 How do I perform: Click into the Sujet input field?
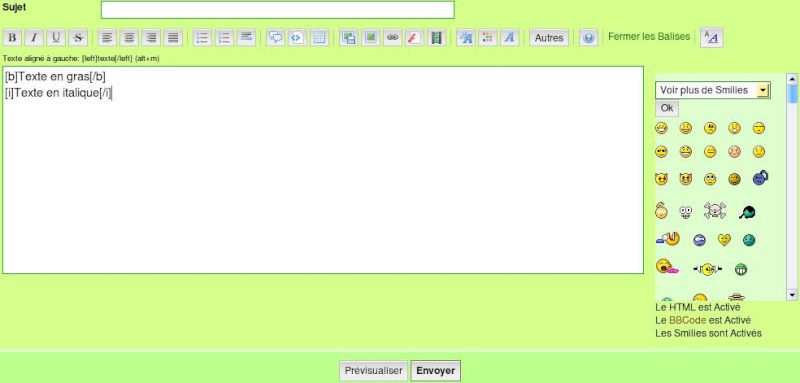[278, 10]
